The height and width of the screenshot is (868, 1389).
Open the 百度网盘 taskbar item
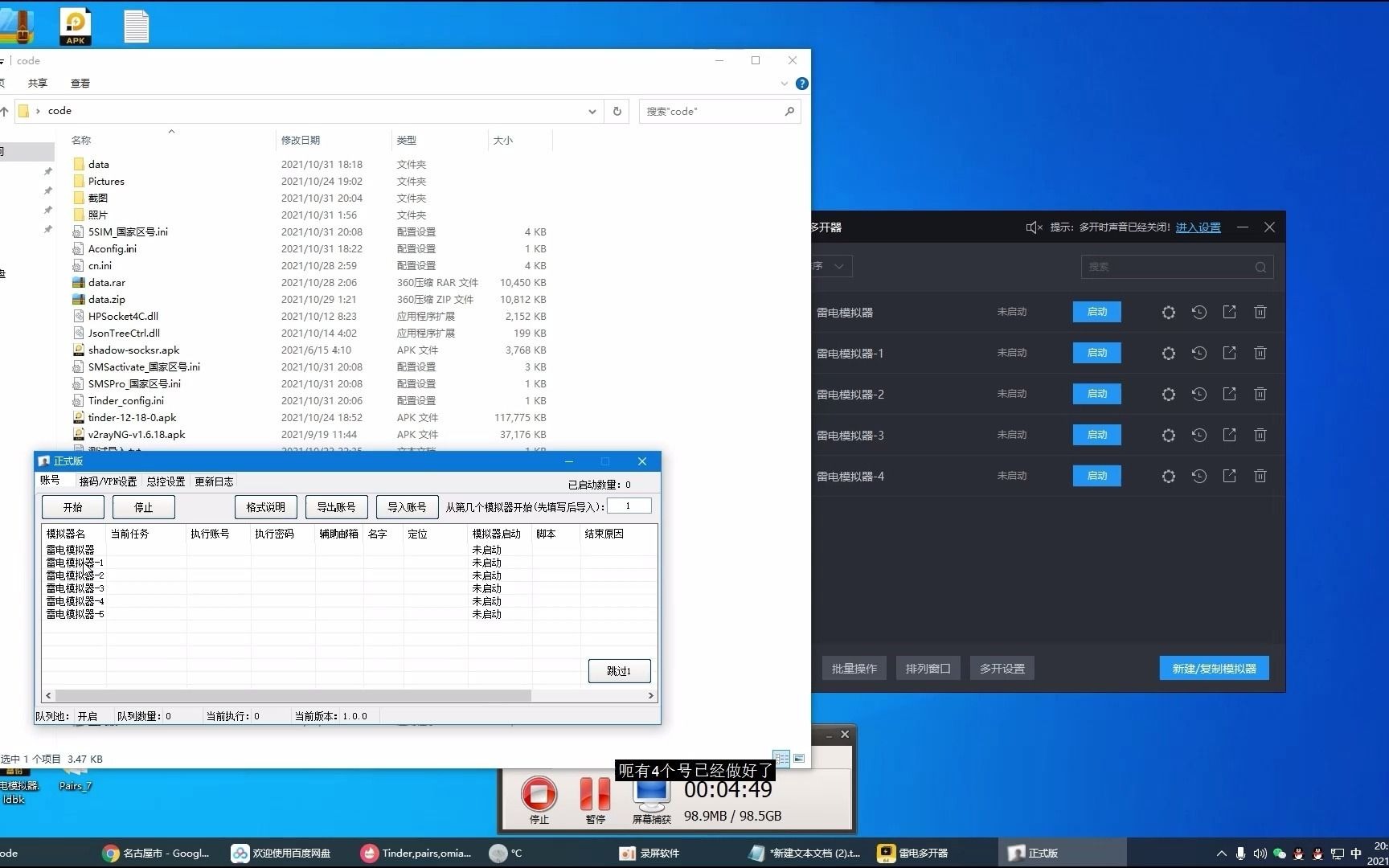pyautogui.click(x=281, y=854)
